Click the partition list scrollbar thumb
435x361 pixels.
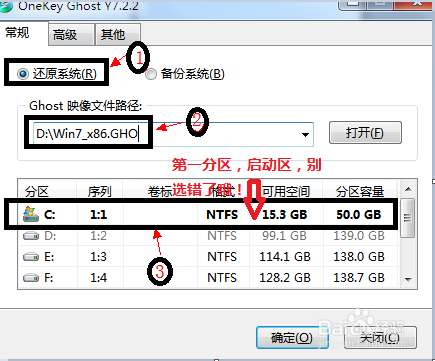408,218
